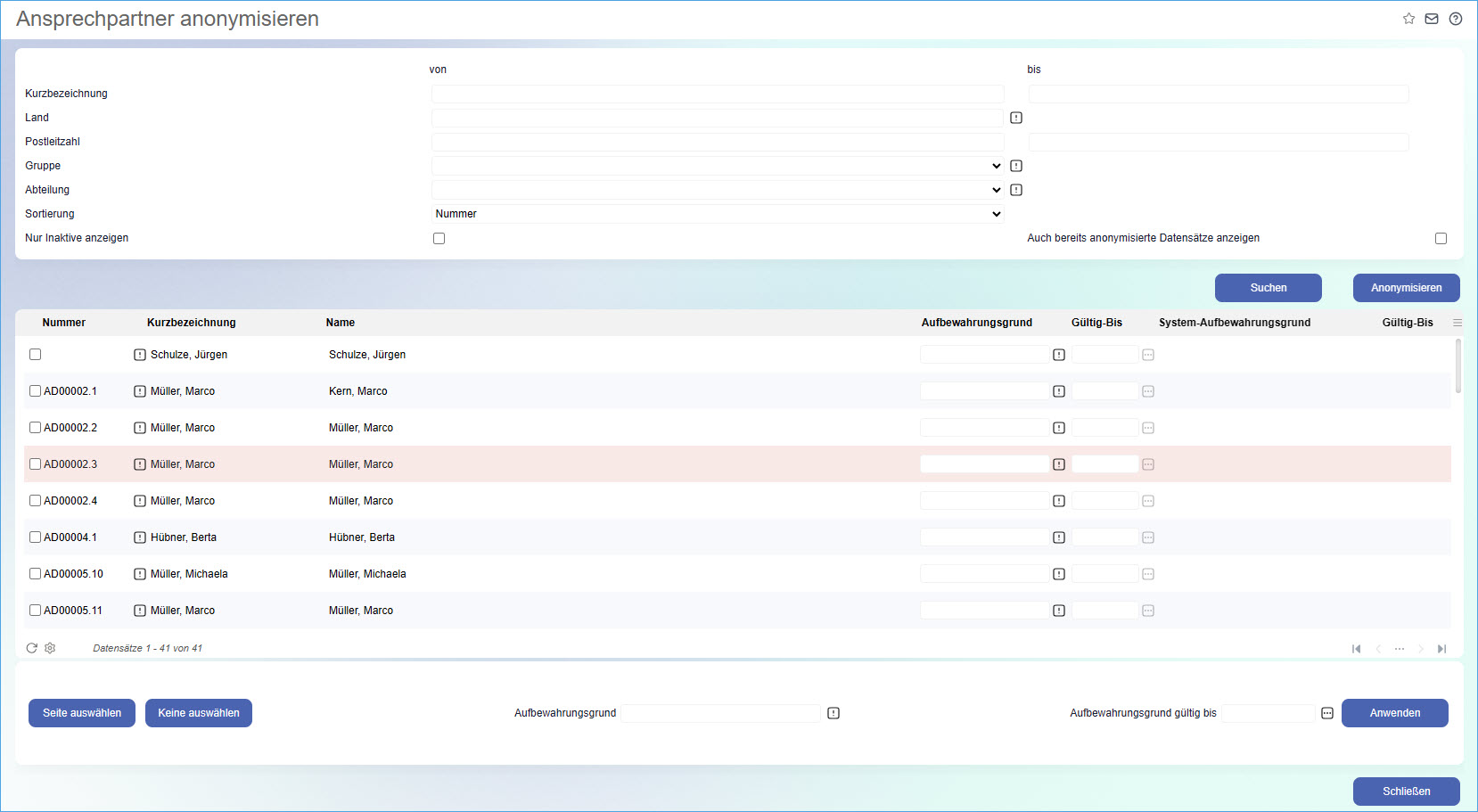Enable Nur Inaktive anzeigen checkbox
Image resolution: width=1478 pixels, height=812 pixels.
tap(439, 238)
